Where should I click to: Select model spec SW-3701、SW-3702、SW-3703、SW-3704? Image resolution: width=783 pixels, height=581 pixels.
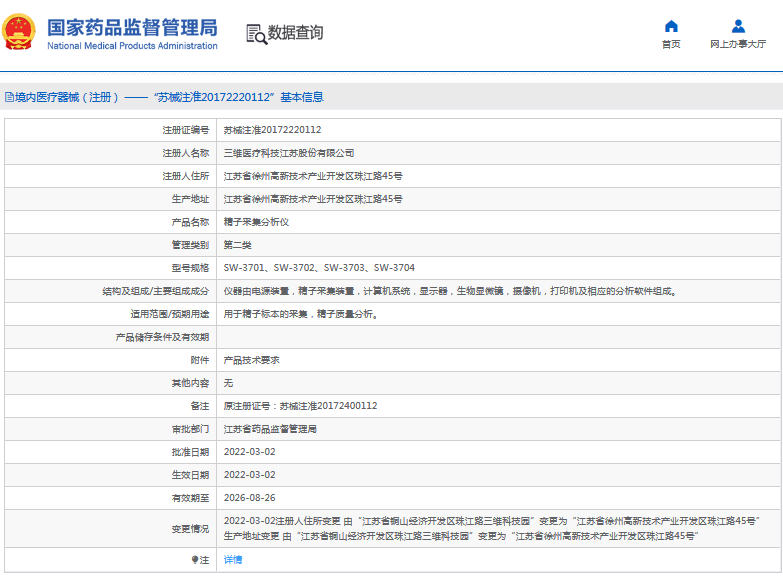319,268
